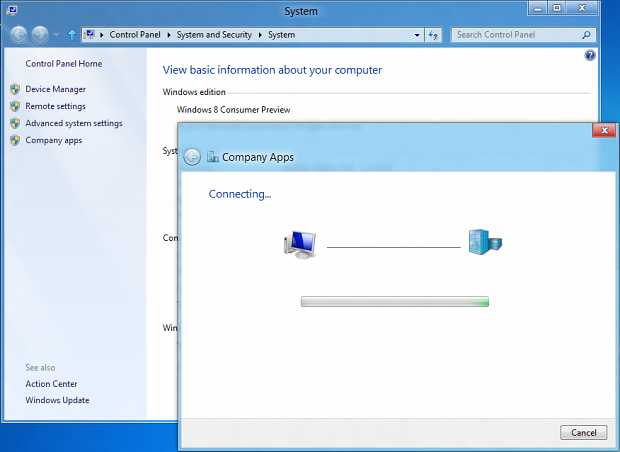The width and height of the screenshot is (620, 452).
Task: Open Windows Update link
Action: (x=57, y=400)
